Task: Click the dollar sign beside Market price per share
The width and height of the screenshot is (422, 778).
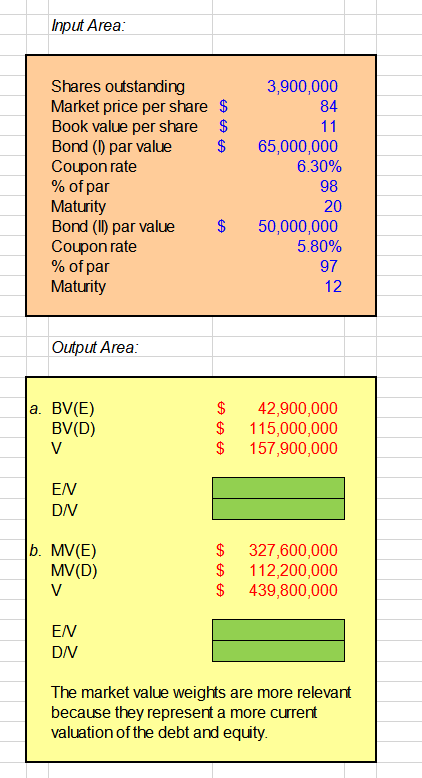Action: pos(223,106)
